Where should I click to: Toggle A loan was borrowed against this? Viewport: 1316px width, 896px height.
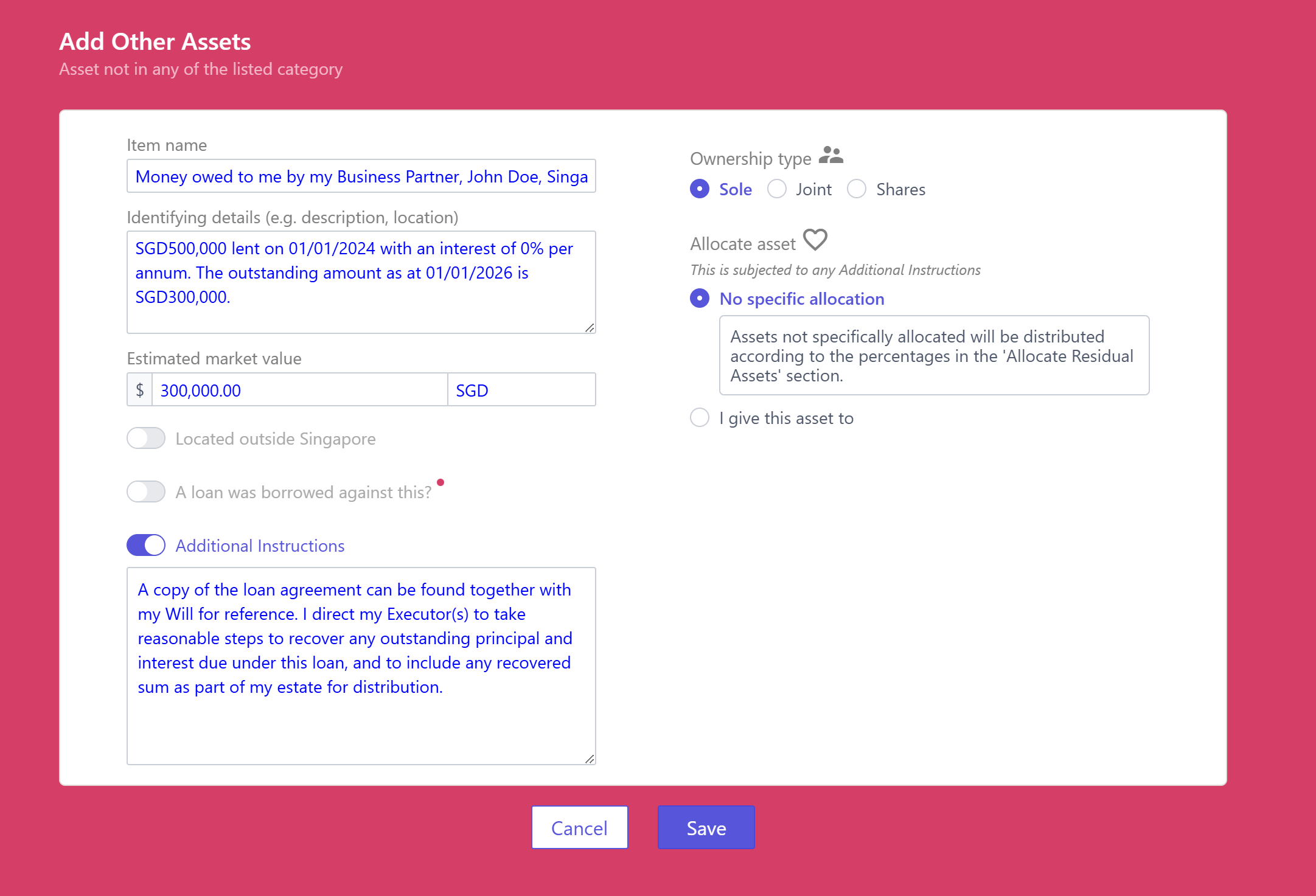point(146,492)
